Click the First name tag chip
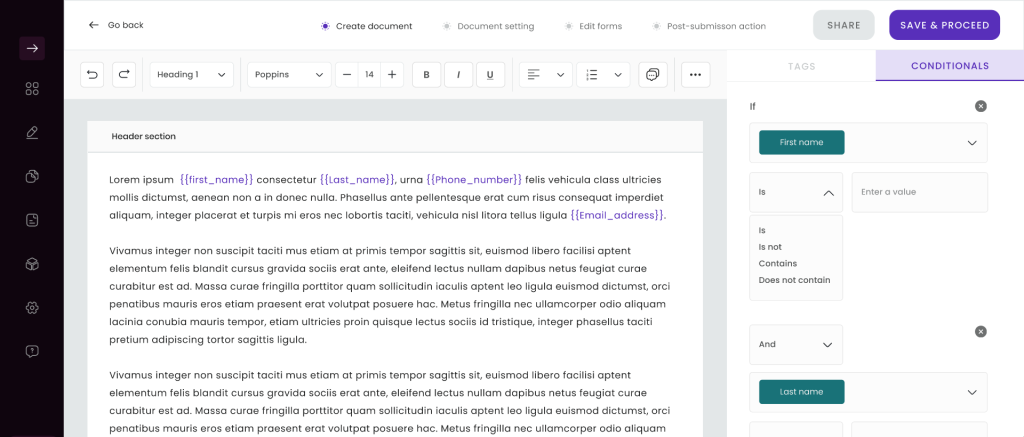This screenshot has height=437, width=1024. click(801, 142)
